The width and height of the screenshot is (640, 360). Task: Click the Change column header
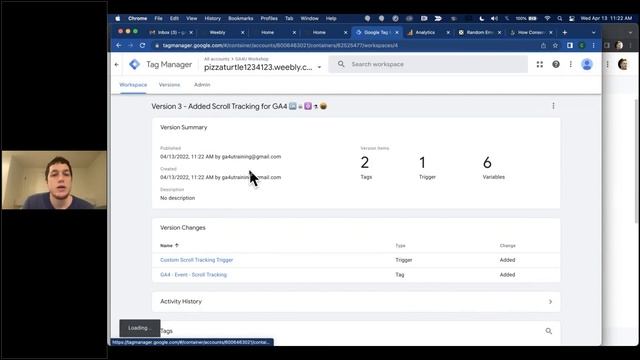[507, 246]
